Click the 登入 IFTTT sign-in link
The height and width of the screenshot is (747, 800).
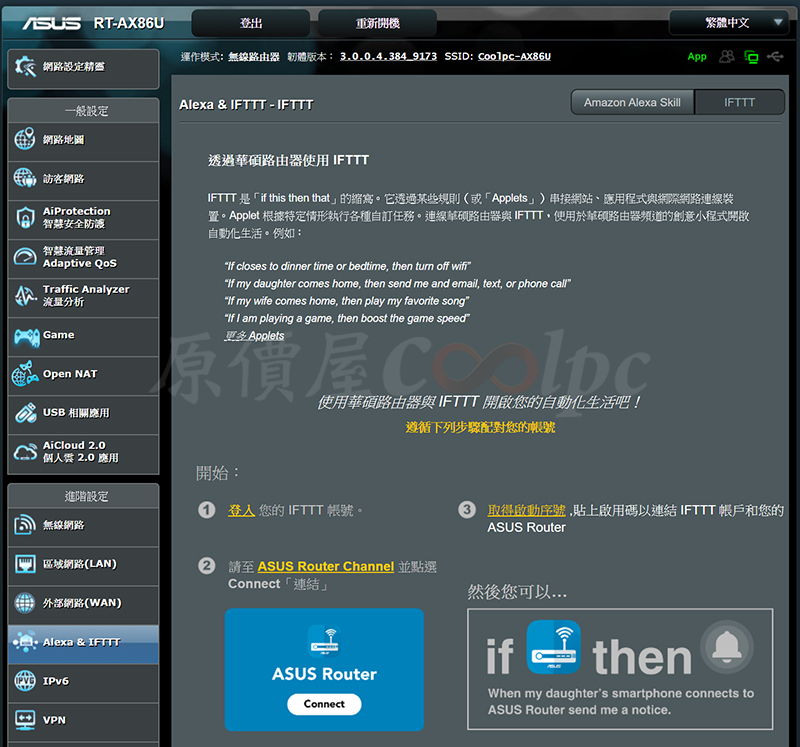pyautogui.click(x=241, y=510)
